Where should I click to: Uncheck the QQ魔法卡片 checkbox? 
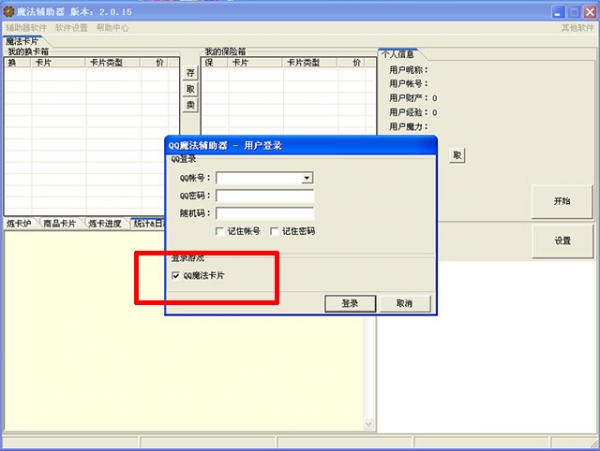tap(176, 275)
